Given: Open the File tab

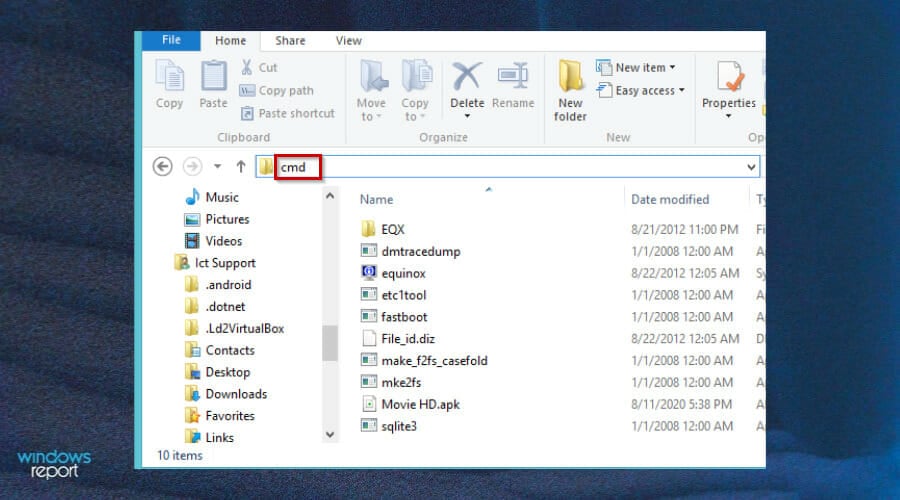Looking at the screenshot, I should (x=171, y=40).
